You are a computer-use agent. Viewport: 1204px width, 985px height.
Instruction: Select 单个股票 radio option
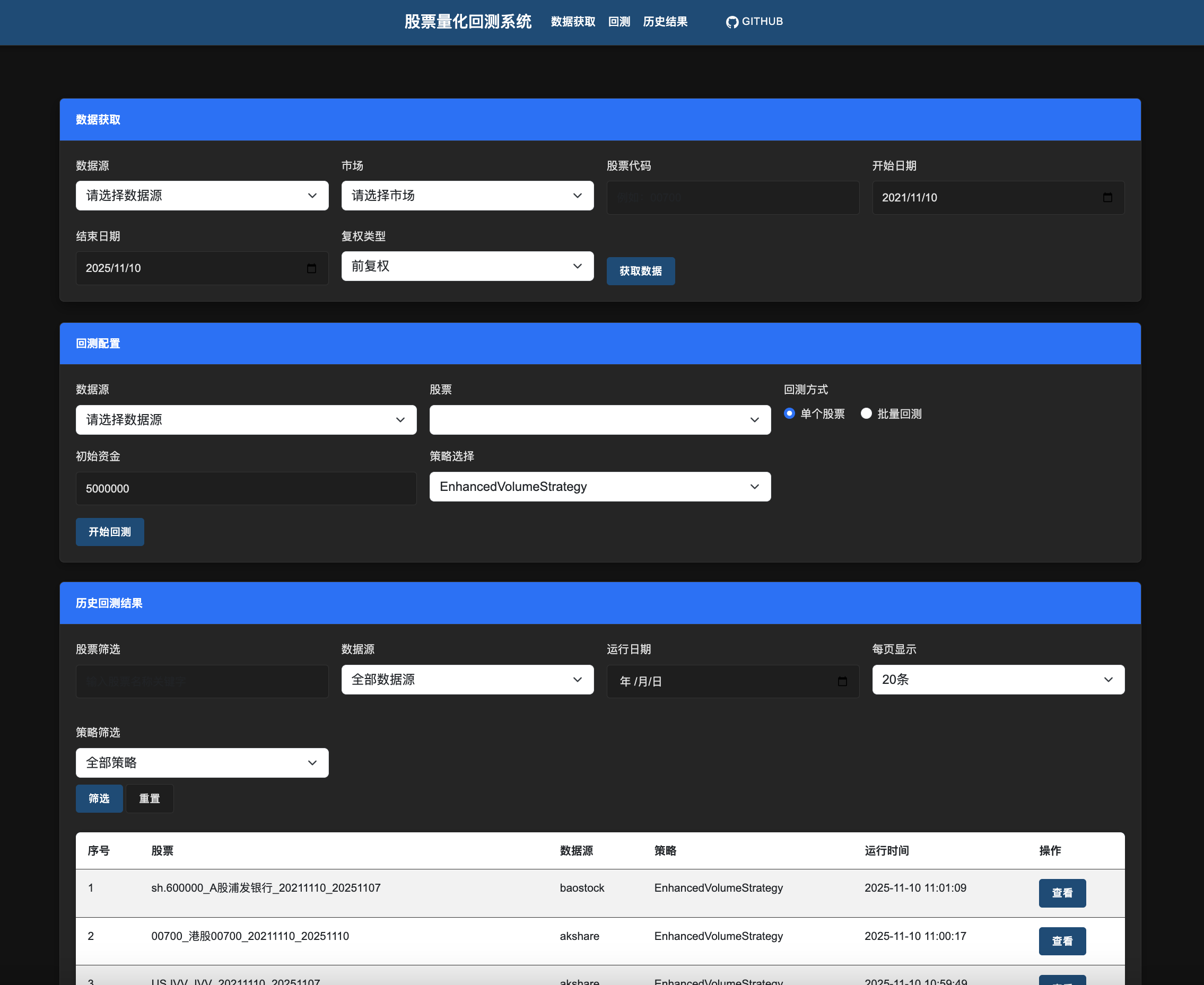point(789,414)
